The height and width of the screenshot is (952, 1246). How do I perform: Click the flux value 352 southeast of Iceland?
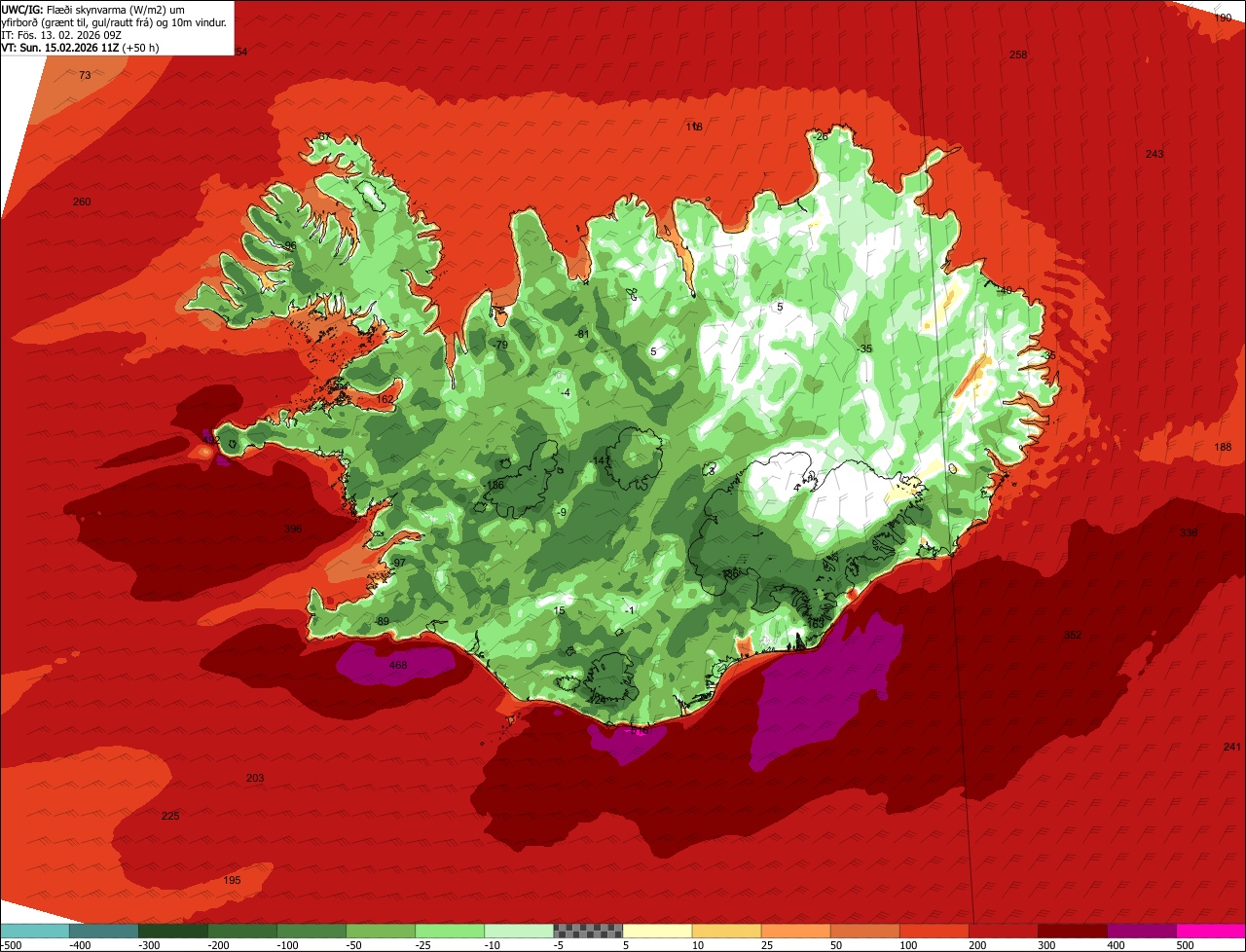pos(1073,636)
